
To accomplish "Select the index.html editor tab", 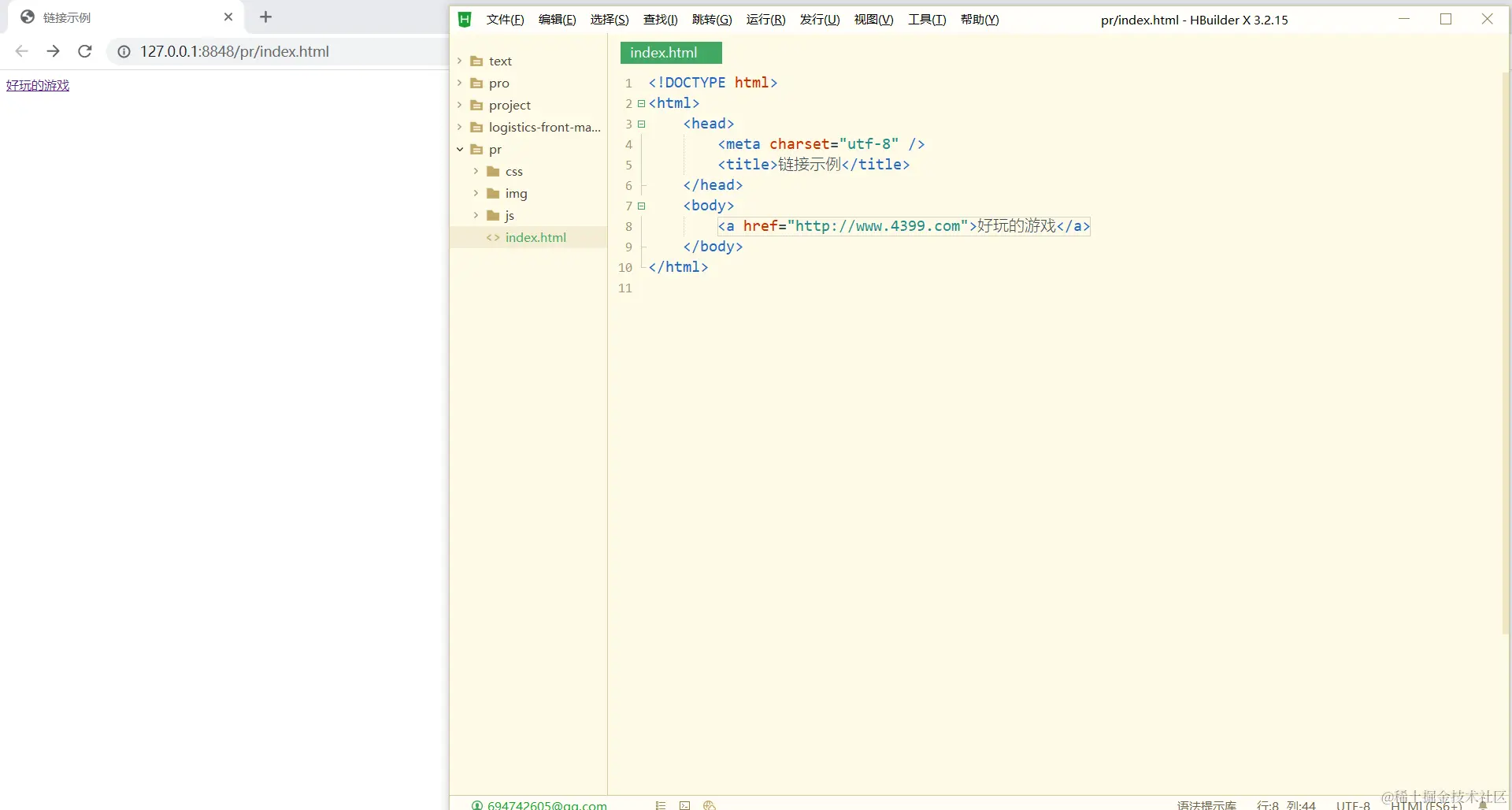I will [671, 53].
